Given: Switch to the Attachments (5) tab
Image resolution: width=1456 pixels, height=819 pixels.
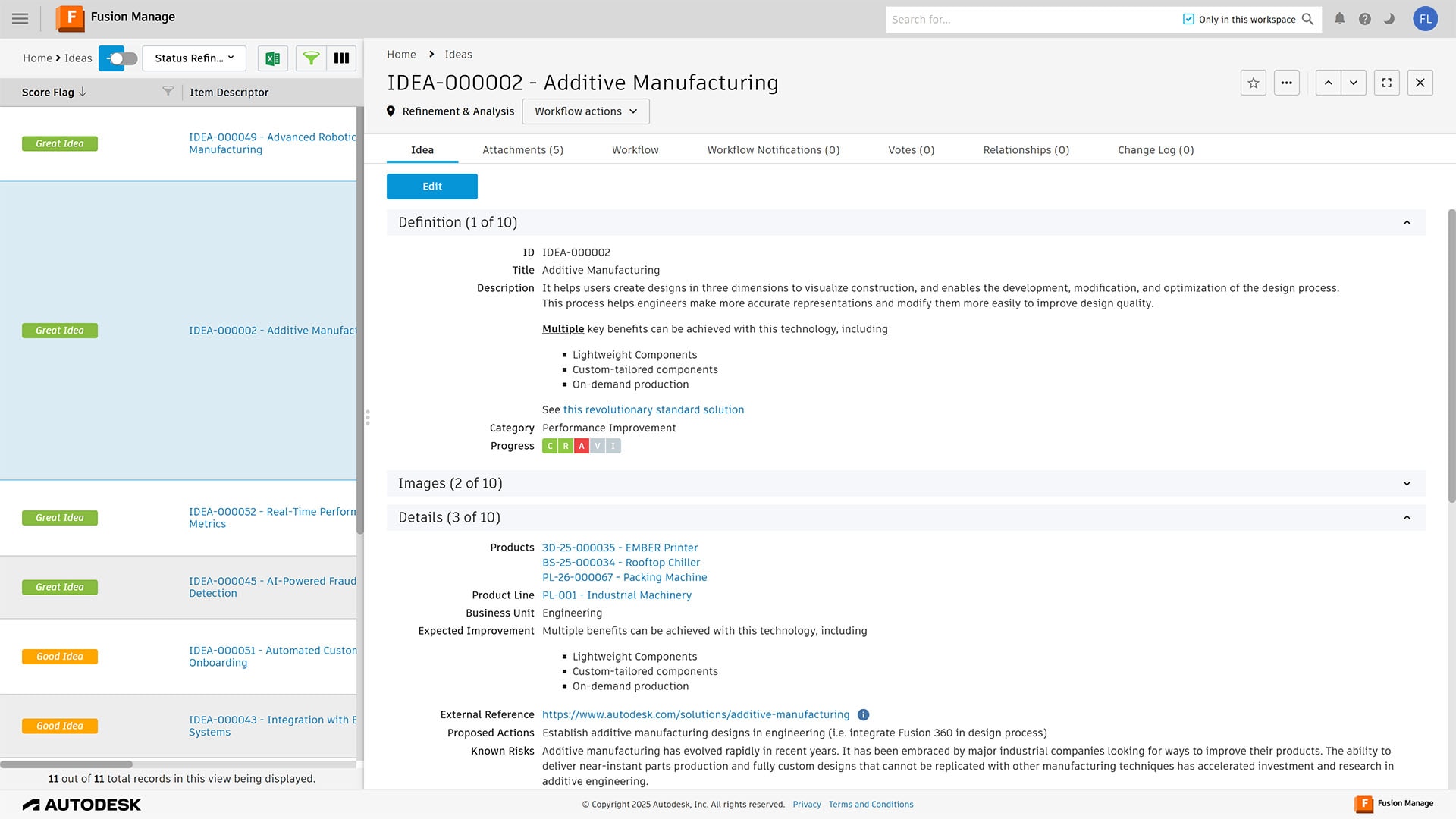Looking at the screenshot, I should point(522,150).
